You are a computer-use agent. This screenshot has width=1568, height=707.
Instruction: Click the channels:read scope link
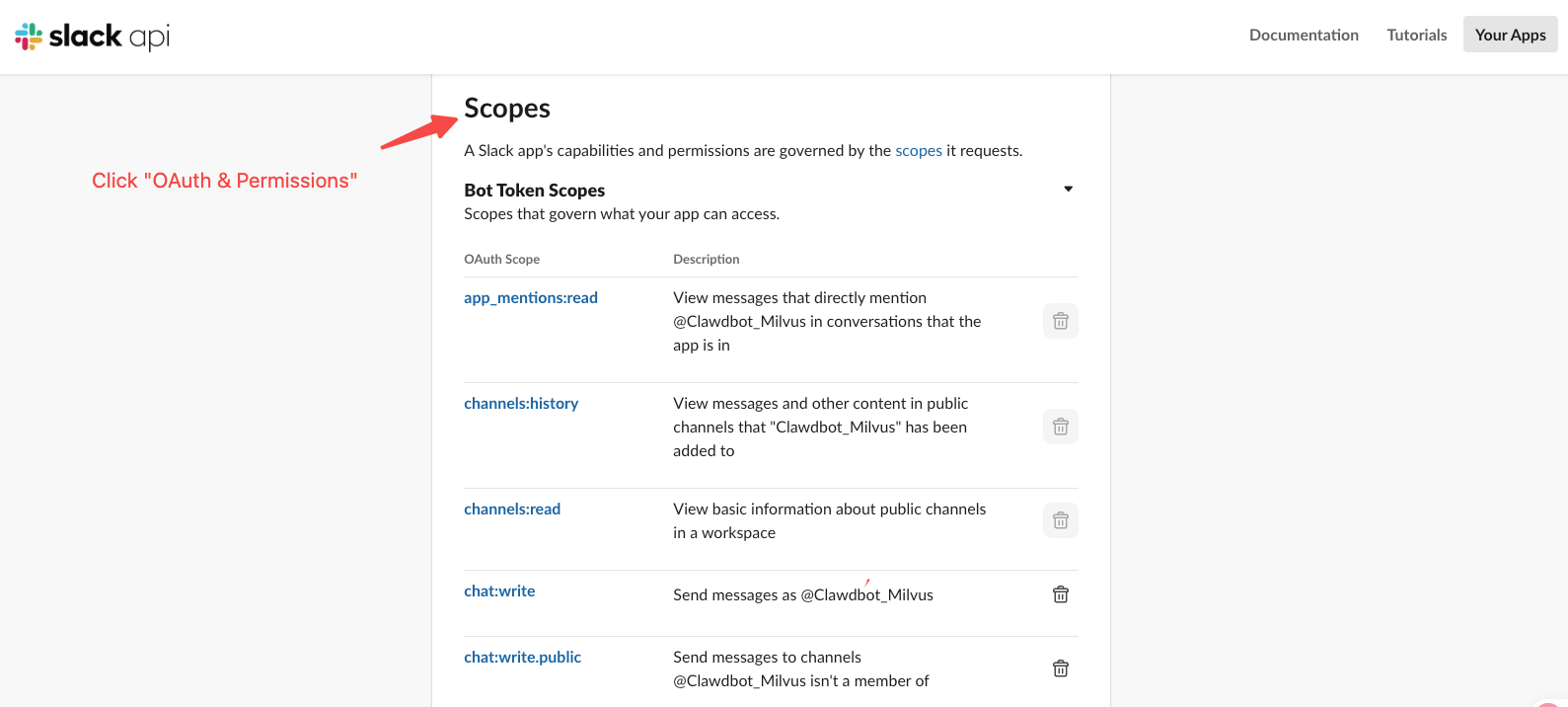(x=512, y=510)
